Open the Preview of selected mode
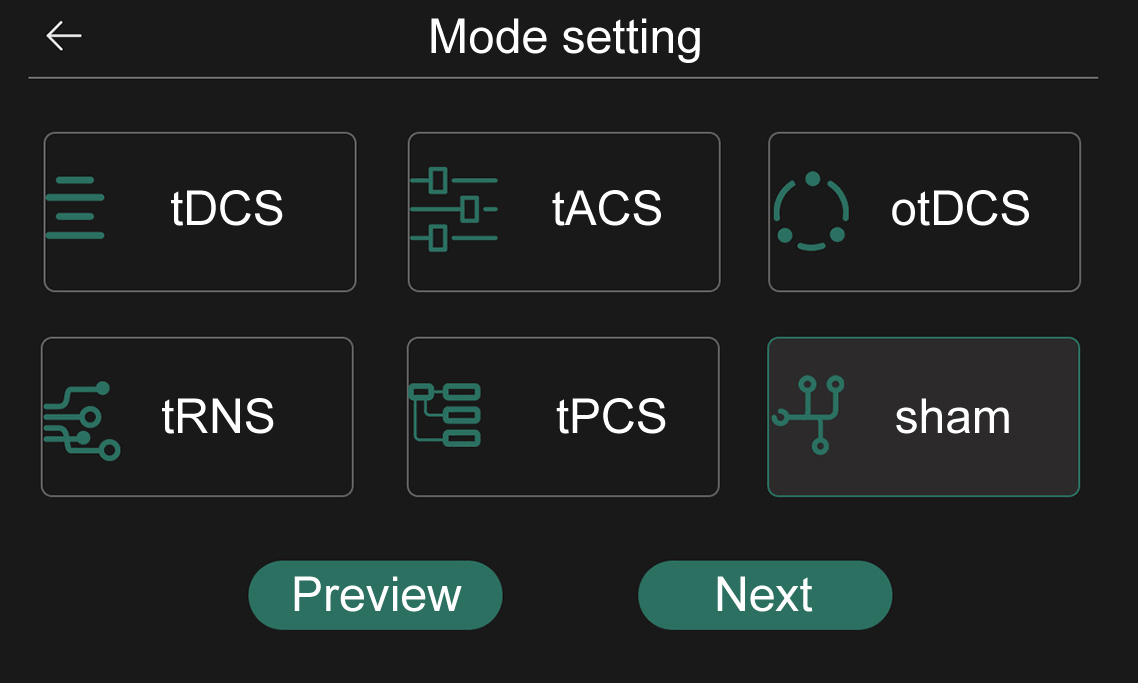The width and height of the screenshot is (1138, 683). (375, 595)
